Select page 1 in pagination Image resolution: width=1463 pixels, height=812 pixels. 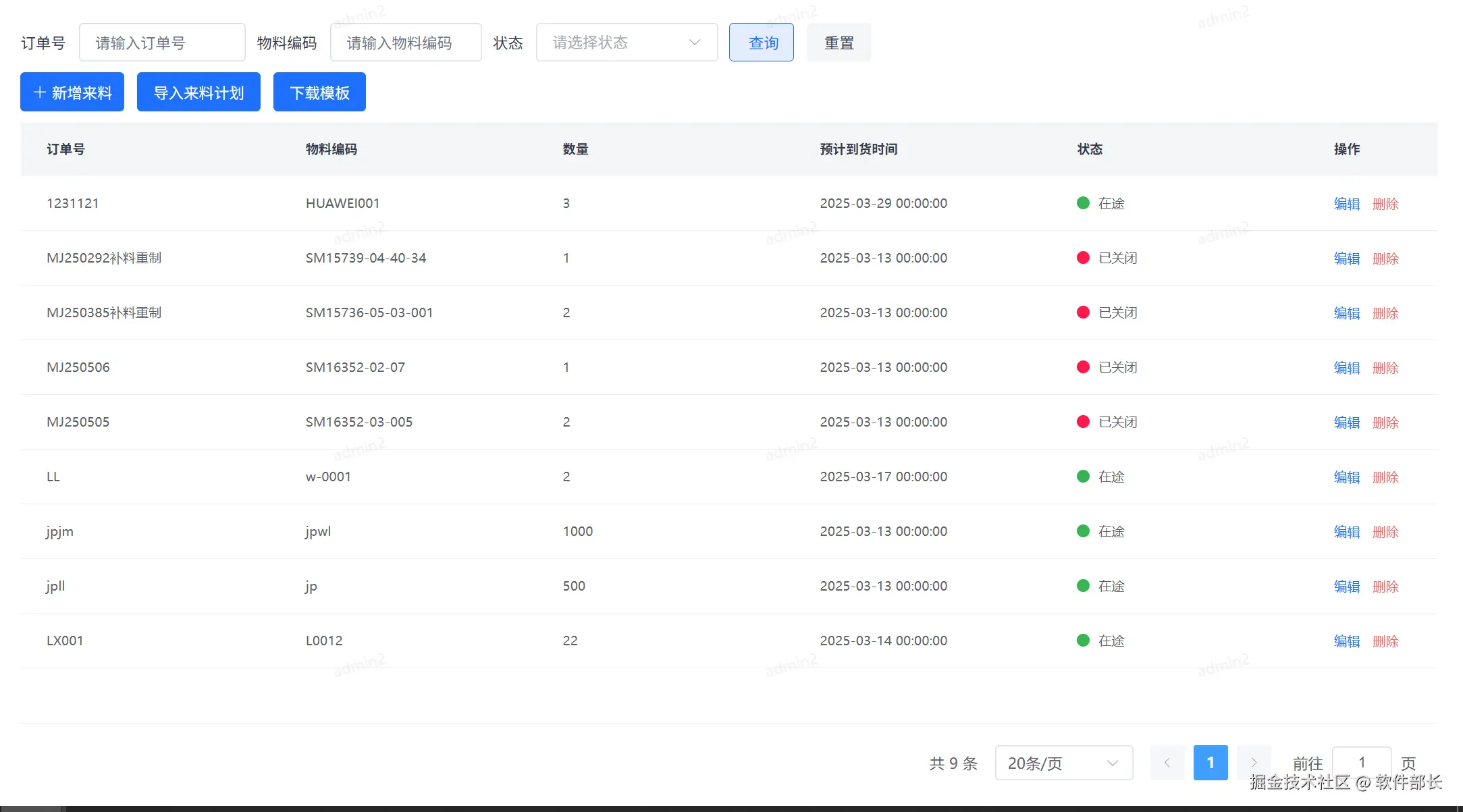point(1211,763)
